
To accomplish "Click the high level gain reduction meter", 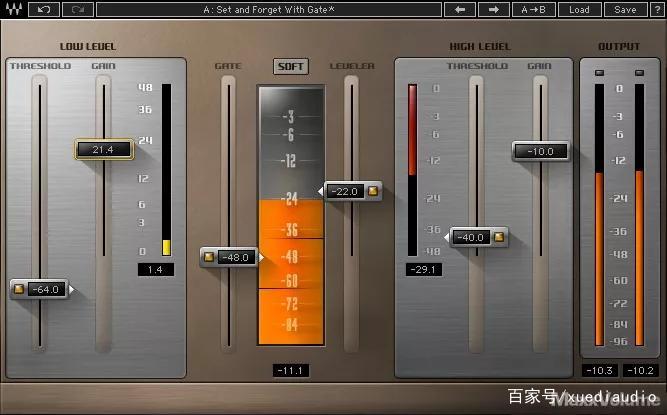I will (x=412, y=170).
